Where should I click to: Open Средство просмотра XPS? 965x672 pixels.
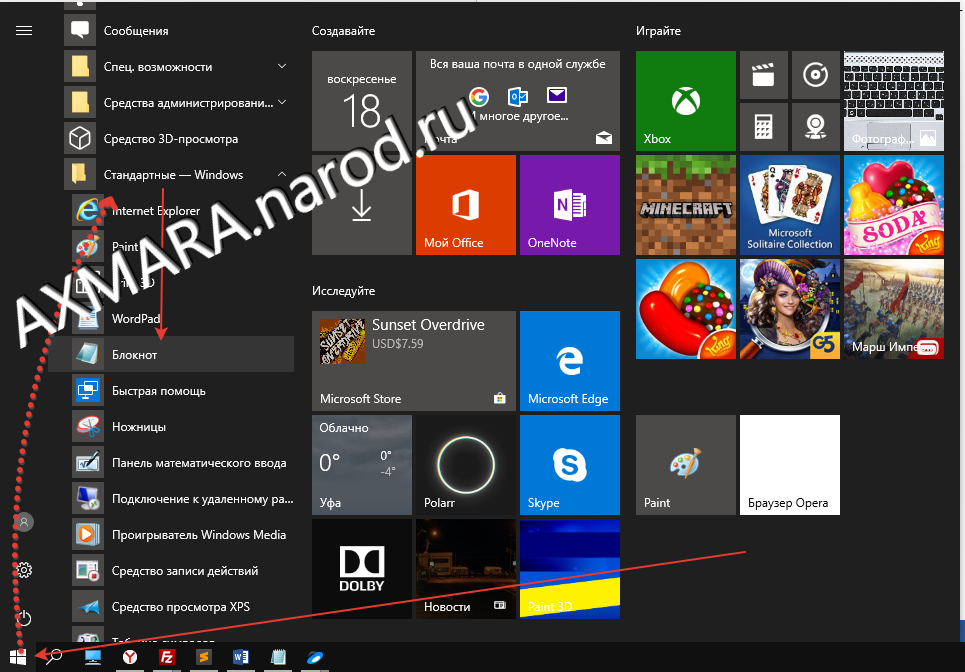pos(183,607)
